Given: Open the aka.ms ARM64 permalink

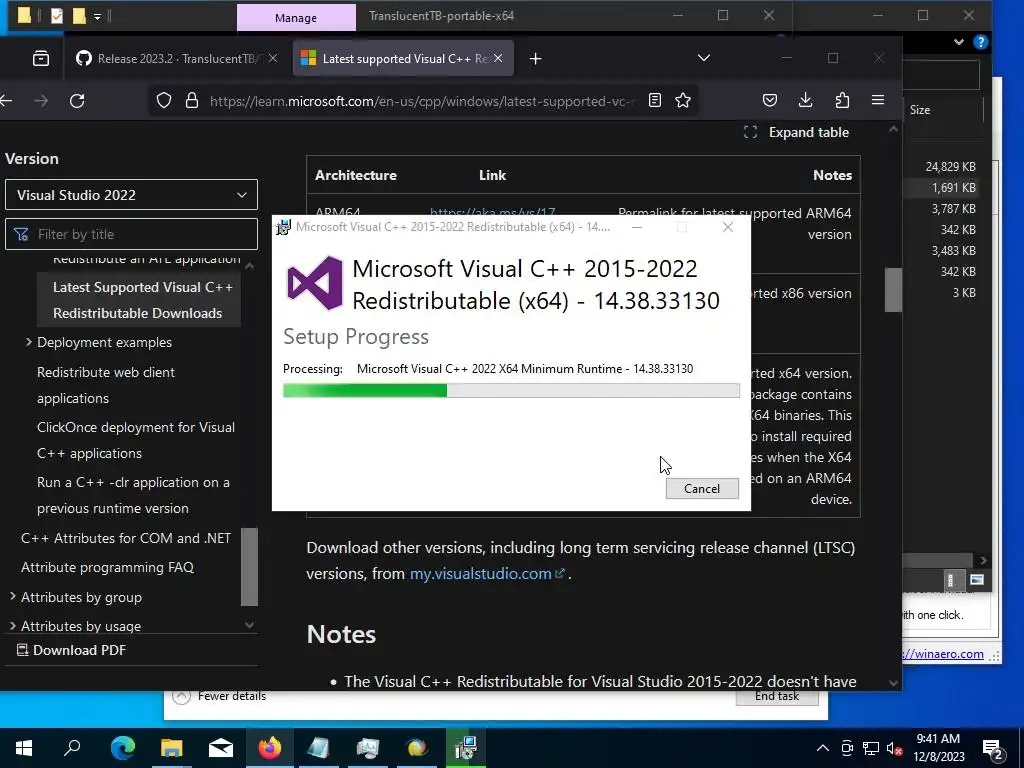Looking at the screenshot, I should [492, 213].
